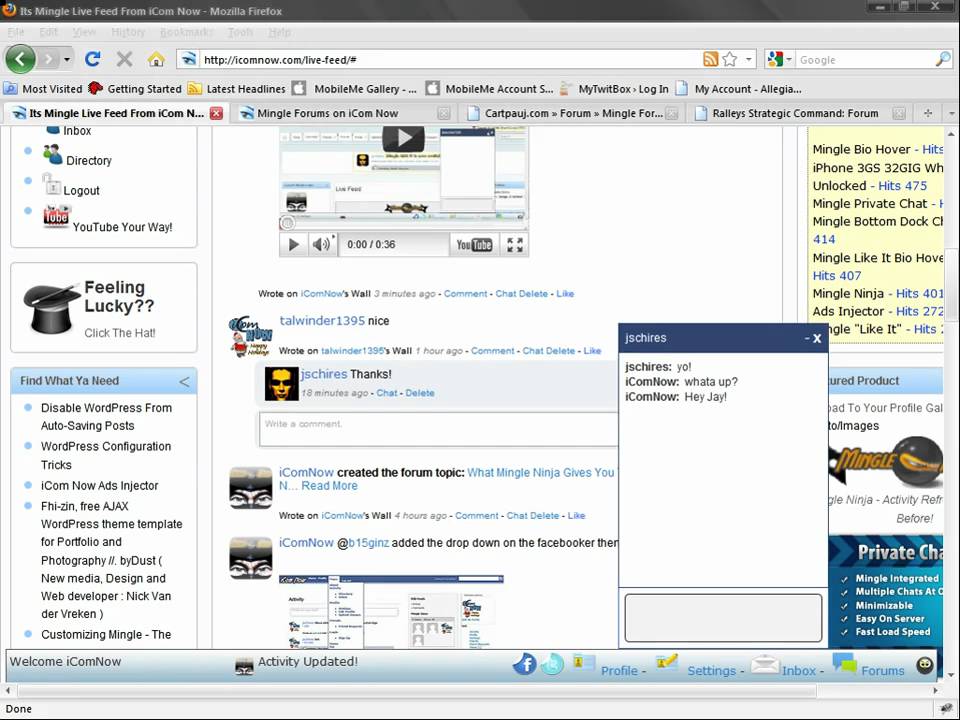Collapse the Find What Ya Need panel

coord(184,381)
